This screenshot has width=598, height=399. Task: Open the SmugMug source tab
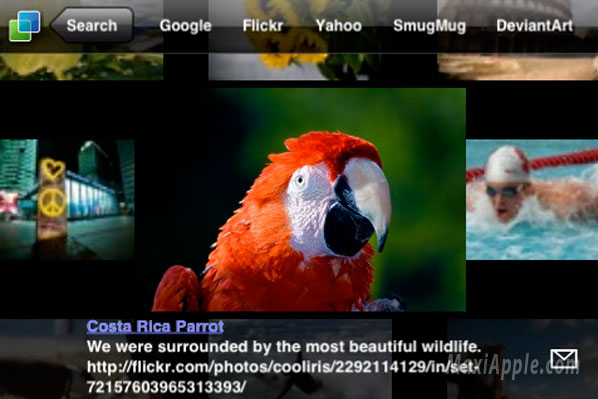point(429,26)
